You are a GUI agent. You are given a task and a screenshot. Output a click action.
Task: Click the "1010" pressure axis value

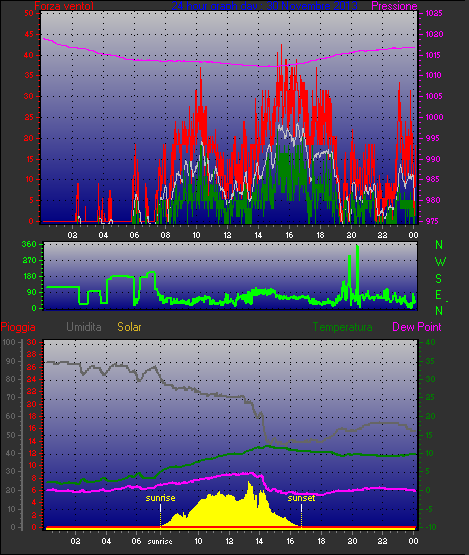(x=434, y=75)
